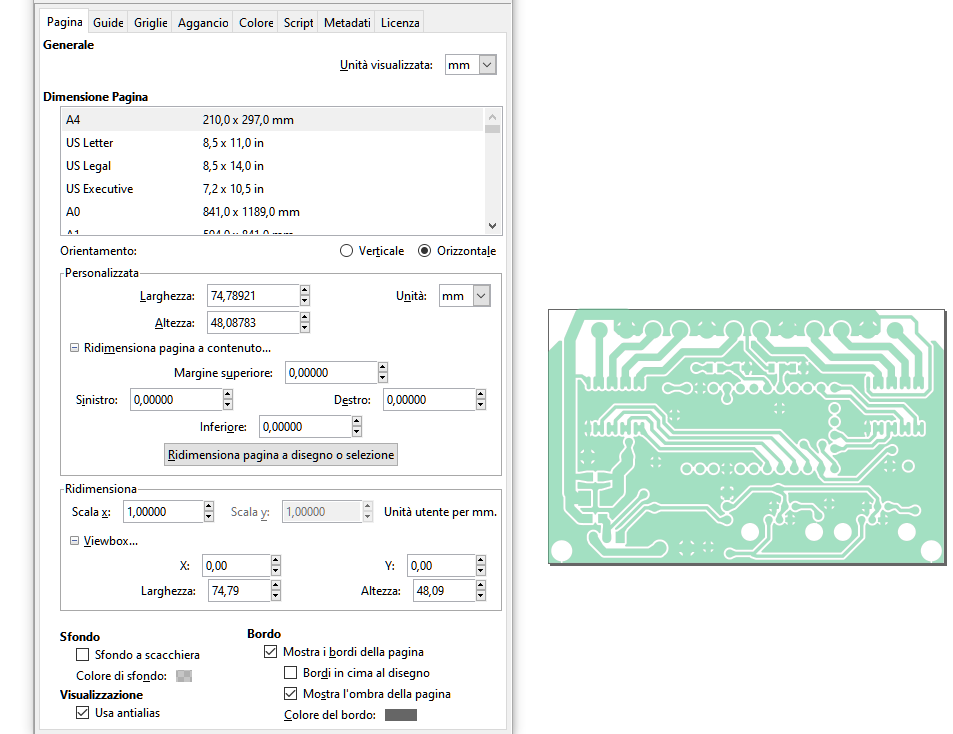Select the Licenza tab
This screenshot has height=734, width=953.
coord(400,22)
